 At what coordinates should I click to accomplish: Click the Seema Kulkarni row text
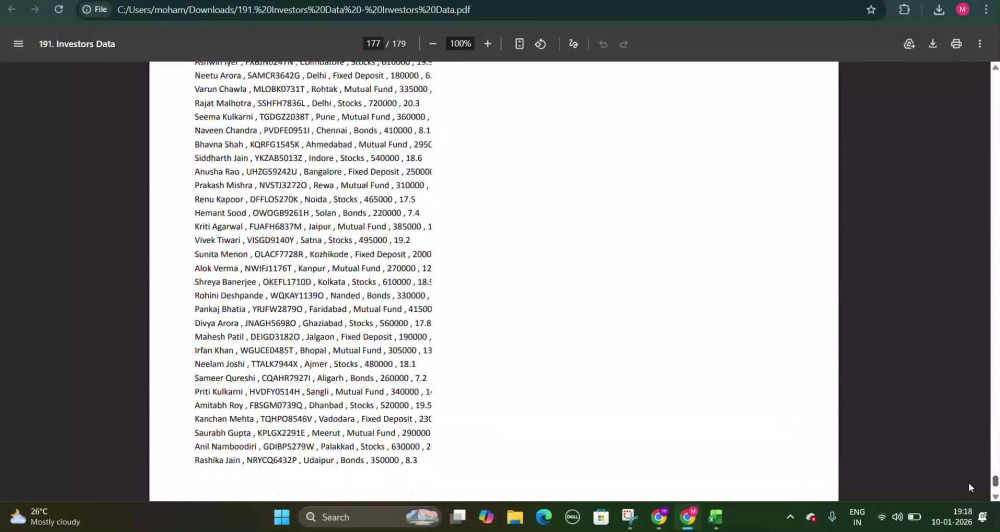click(312, 117)
